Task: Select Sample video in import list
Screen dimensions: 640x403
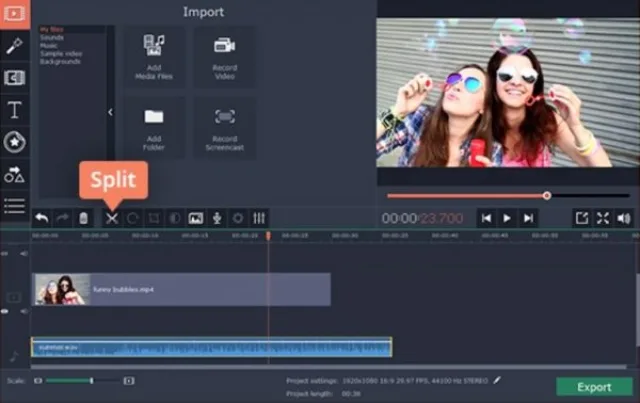Action: (61, 53)
